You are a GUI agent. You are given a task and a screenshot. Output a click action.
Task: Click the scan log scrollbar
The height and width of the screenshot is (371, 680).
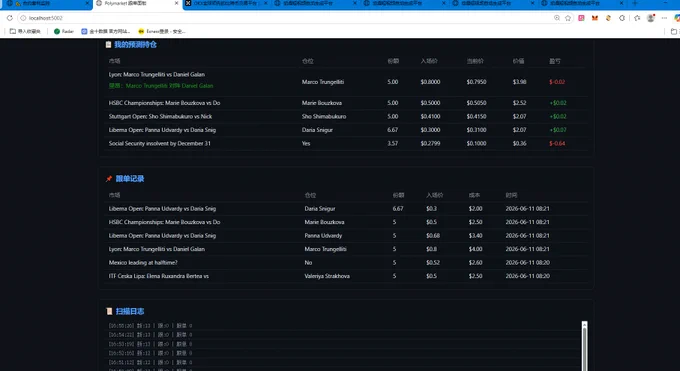tap(585, 347)
